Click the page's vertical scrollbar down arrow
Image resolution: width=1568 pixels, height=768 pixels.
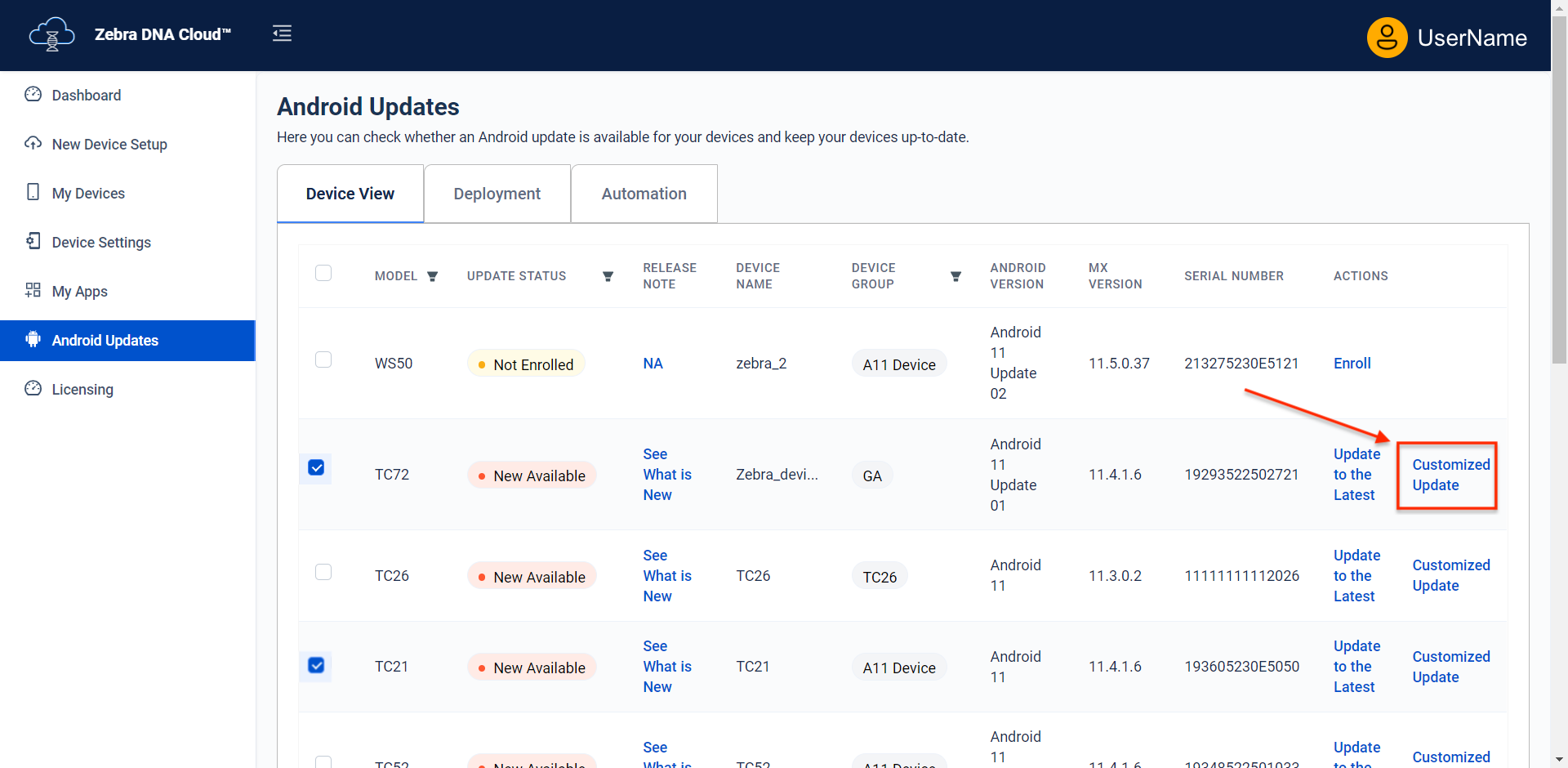tap(1559, 760)
